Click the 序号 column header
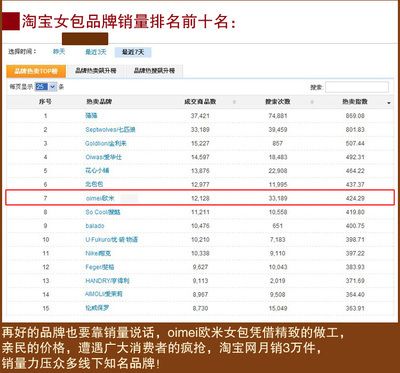The width and height of the screenshot is (400, 373). click(x=45, y=102)
